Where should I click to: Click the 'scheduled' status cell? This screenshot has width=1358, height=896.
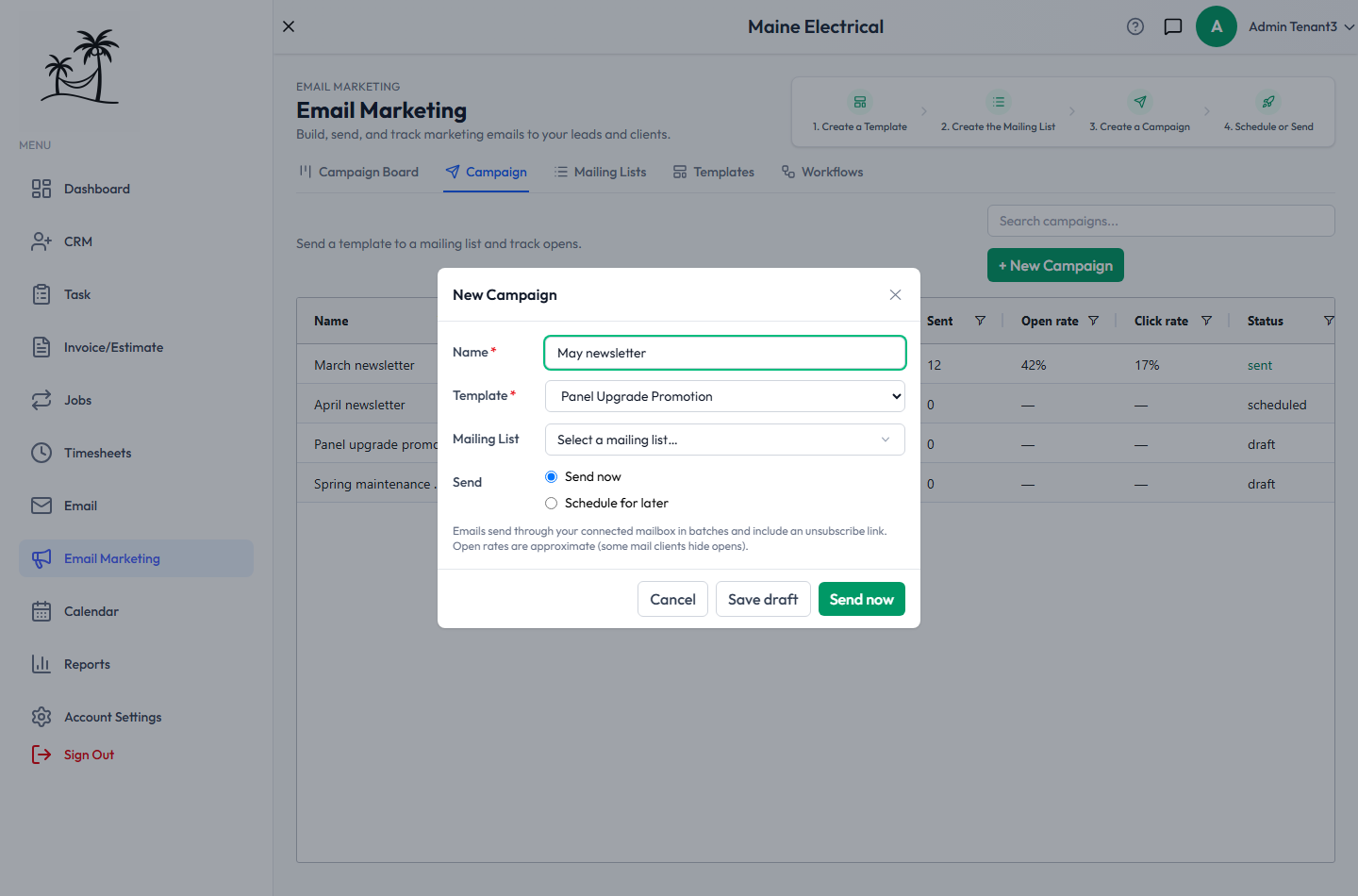tap(1277, 405)
